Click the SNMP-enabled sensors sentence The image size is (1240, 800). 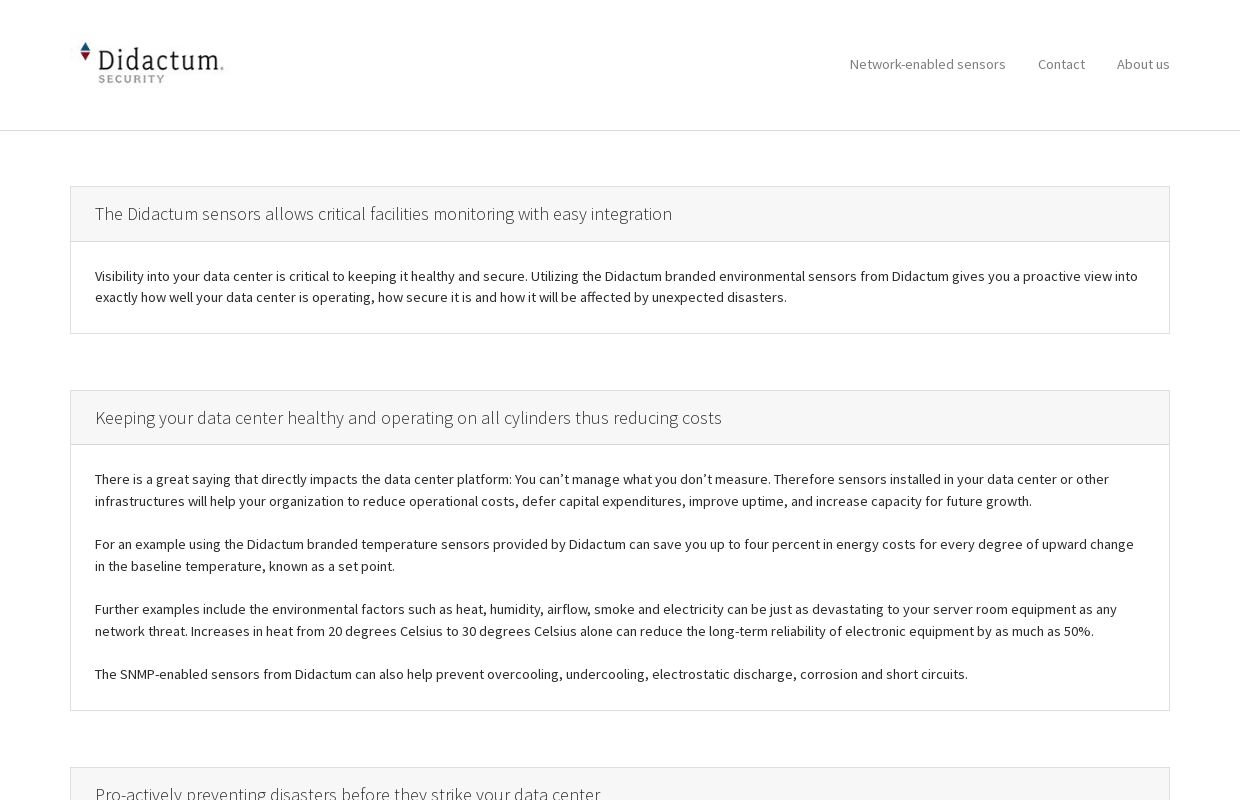pos(531,674)
